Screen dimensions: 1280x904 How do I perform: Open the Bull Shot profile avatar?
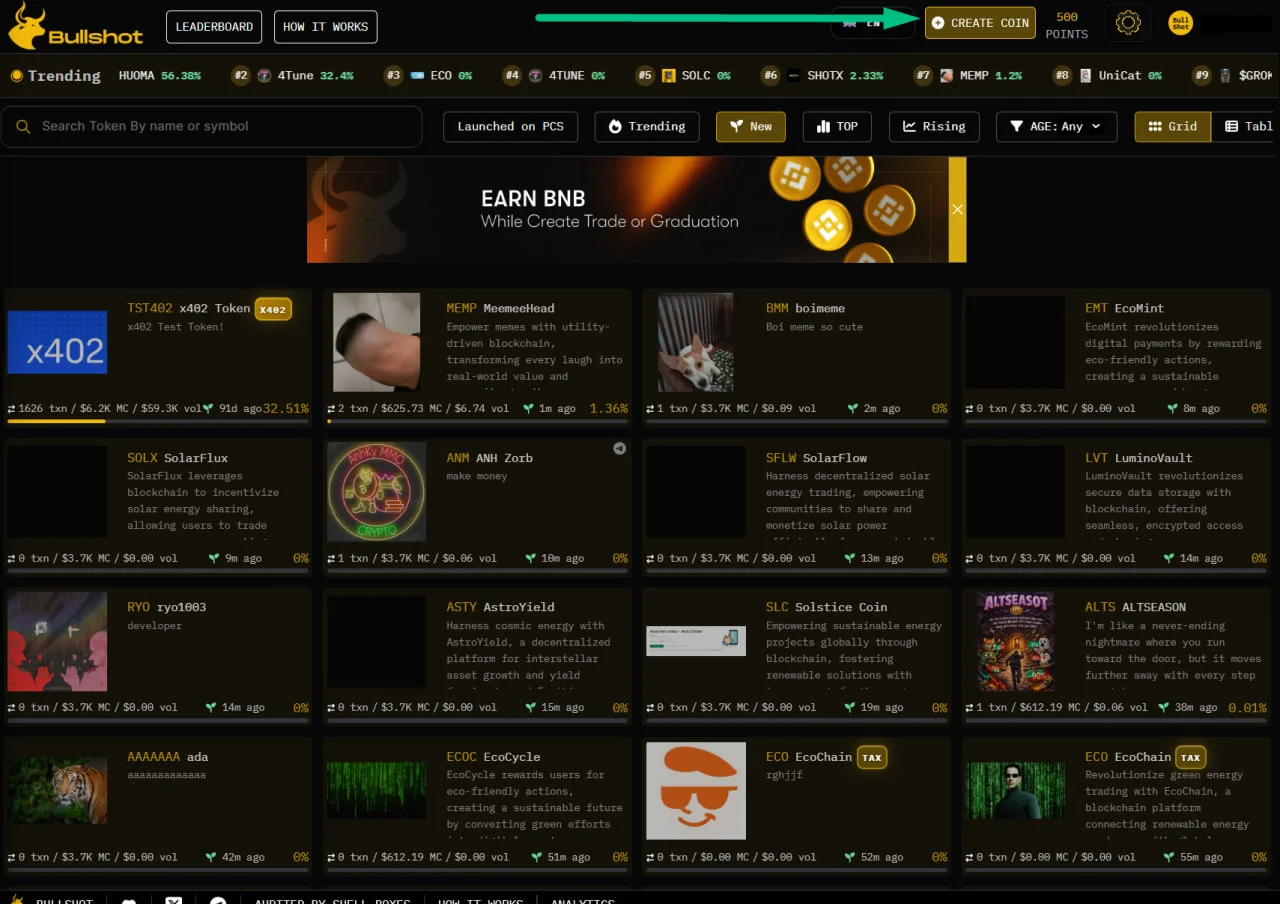coord(1181,23)
